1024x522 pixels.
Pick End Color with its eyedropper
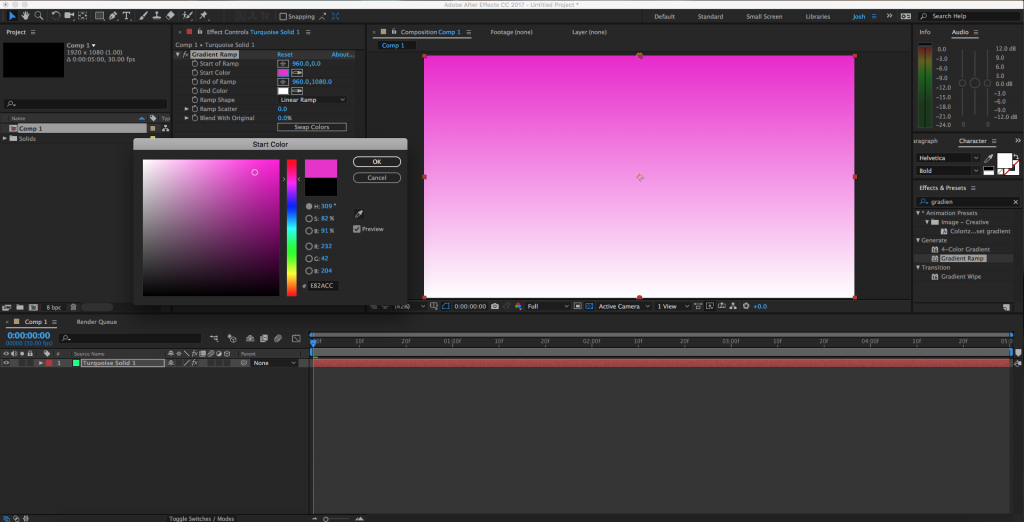(296, 91)
